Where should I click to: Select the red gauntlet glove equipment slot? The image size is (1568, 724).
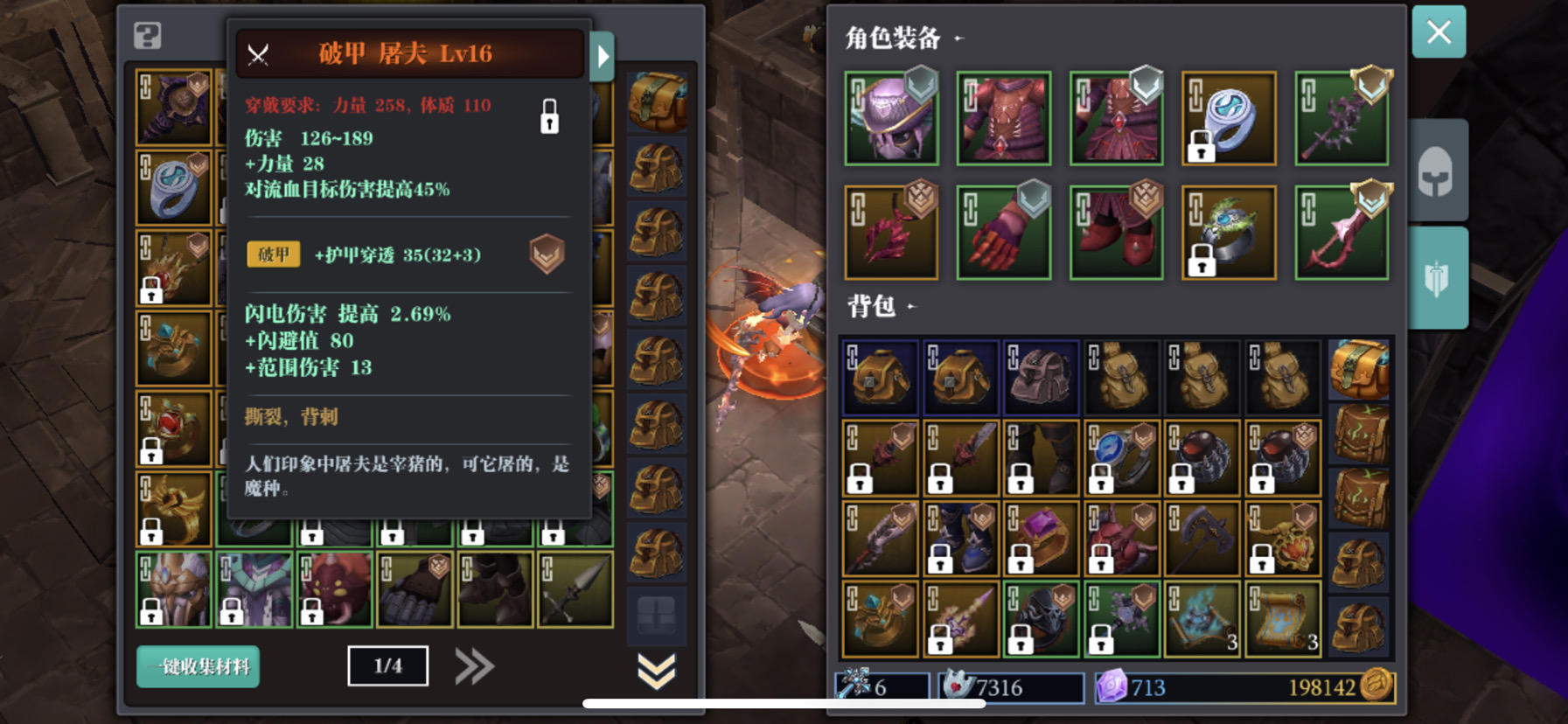[1004, 233]
